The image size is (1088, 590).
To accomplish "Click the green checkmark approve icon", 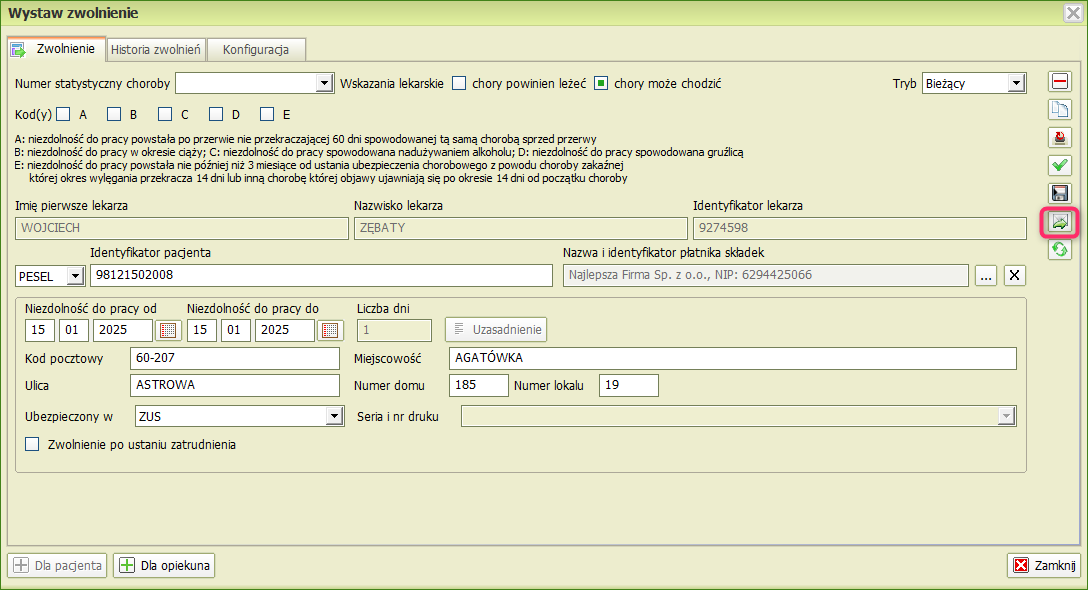I will 1059,166.
